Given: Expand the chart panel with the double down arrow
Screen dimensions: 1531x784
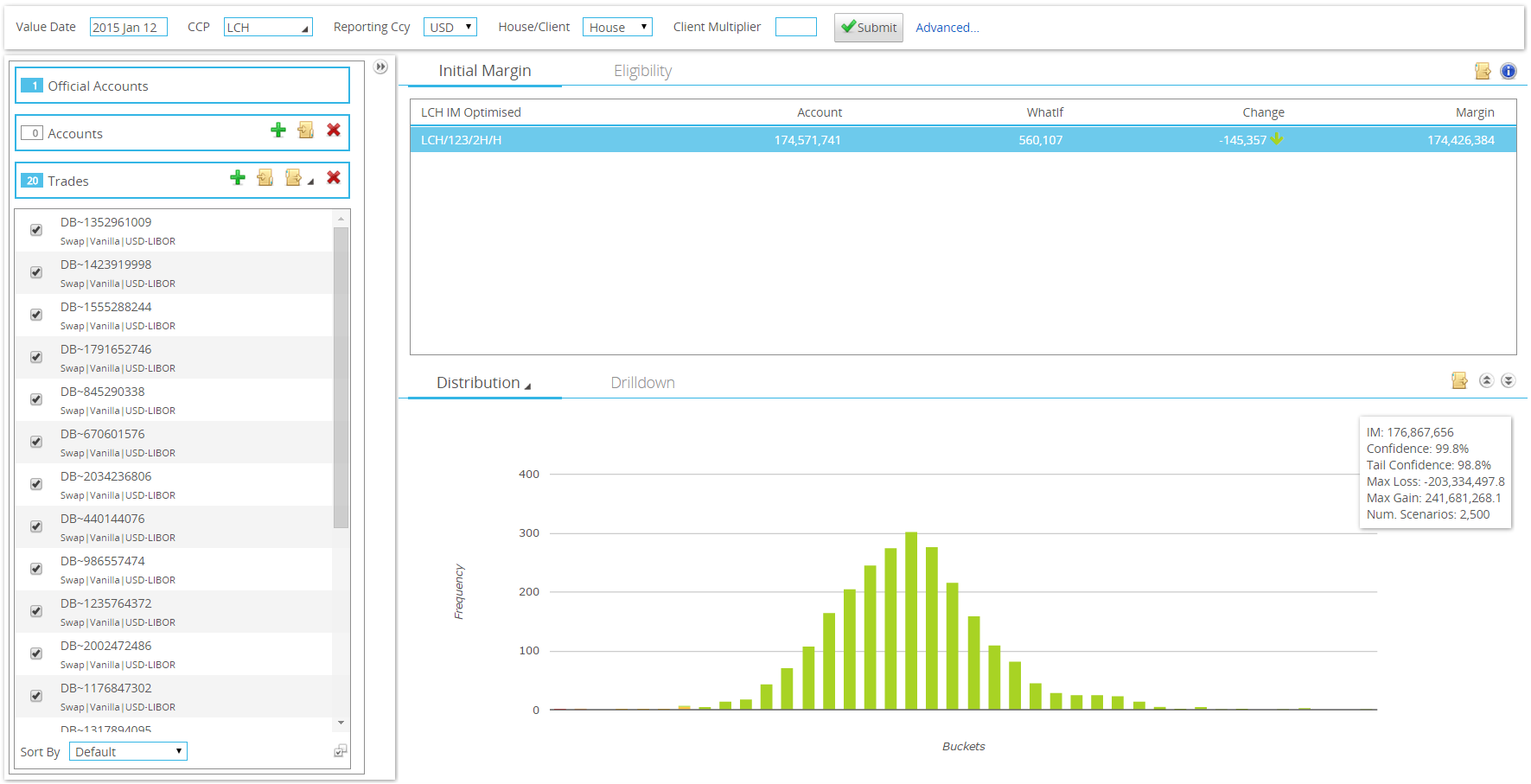Looking at the screenshot, I should pyautogui.click(x=1509, y=380).
